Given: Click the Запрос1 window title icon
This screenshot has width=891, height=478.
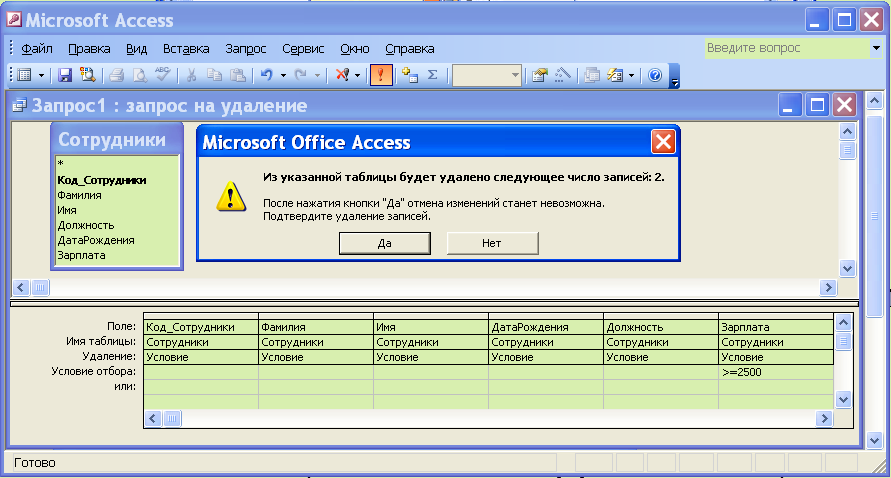Looking at the screenshot, I should tap(19, 106).
